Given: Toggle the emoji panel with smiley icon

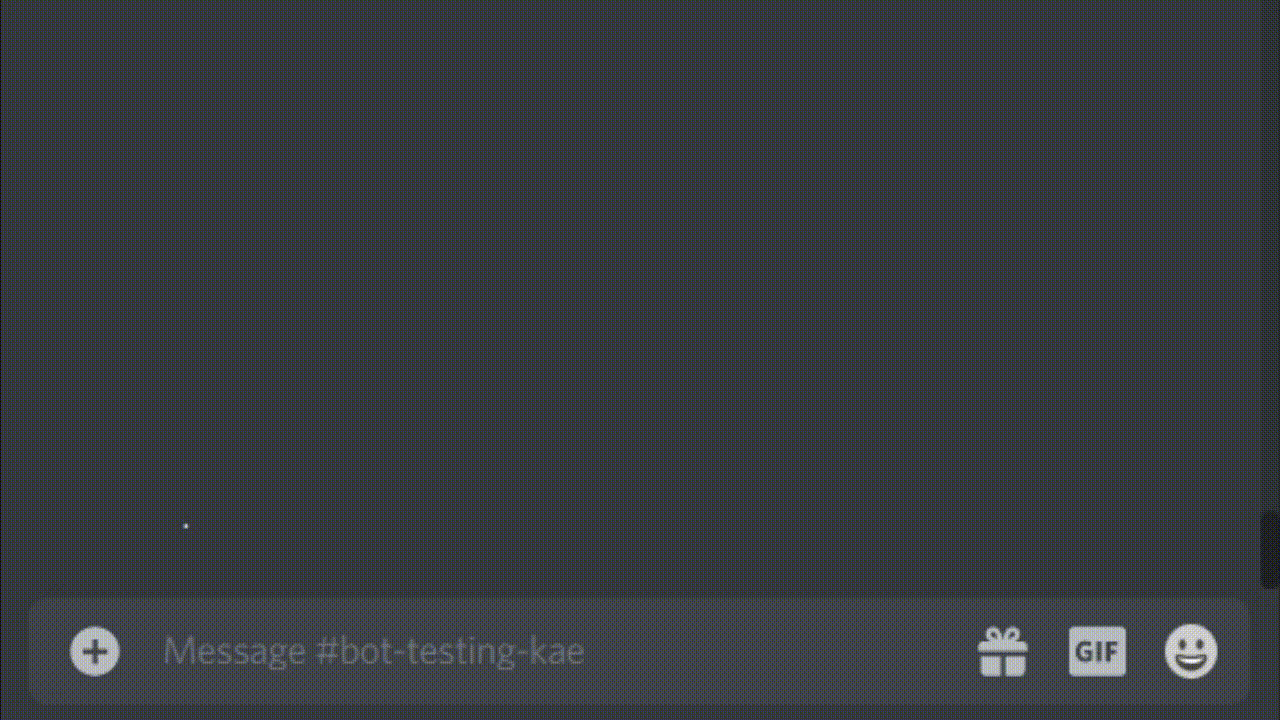Looking at the screenshot, I should (1191, 652).
